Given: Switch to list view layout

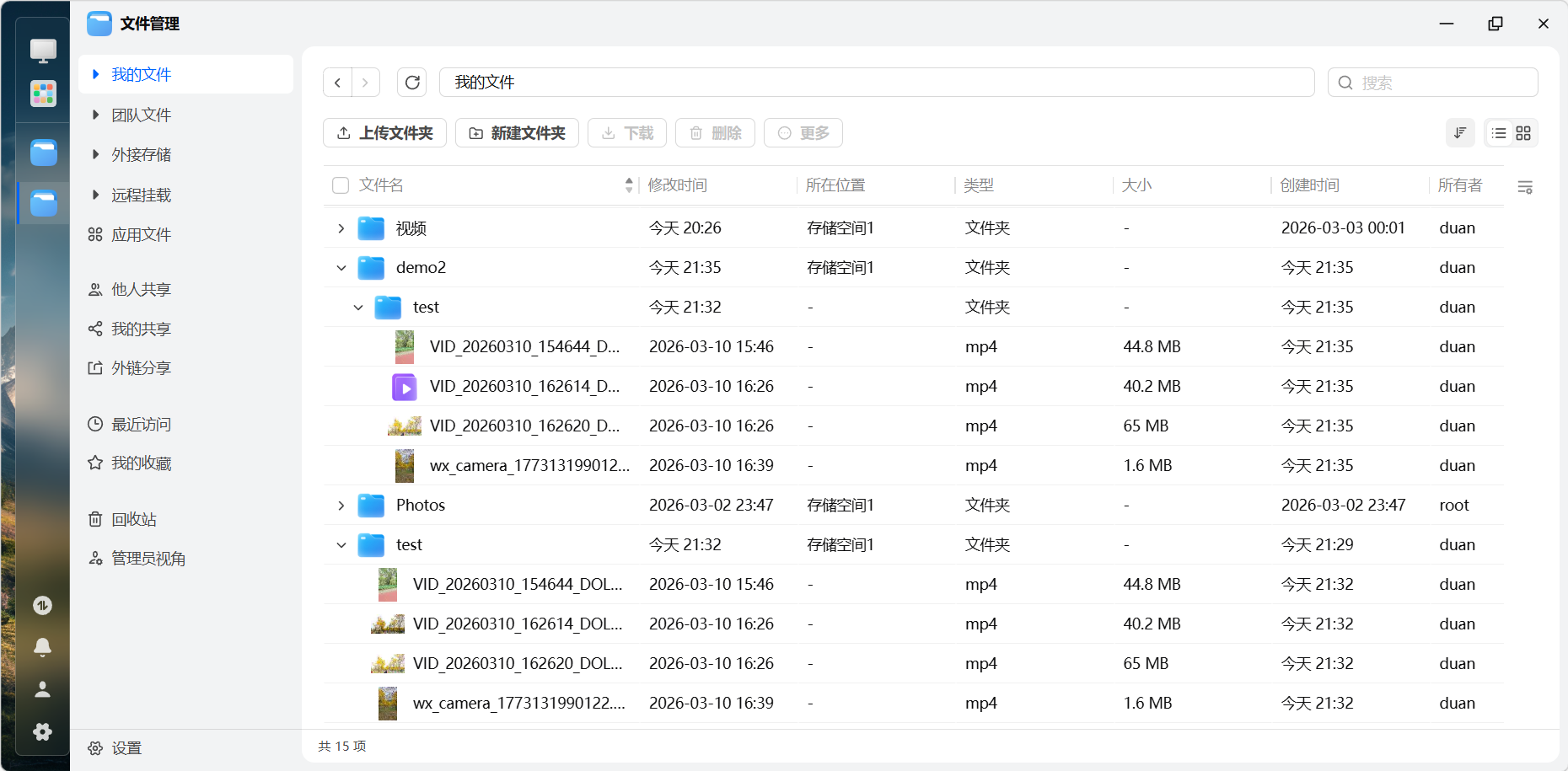Looking at the screenshot, I should (x=1498, y=133).
